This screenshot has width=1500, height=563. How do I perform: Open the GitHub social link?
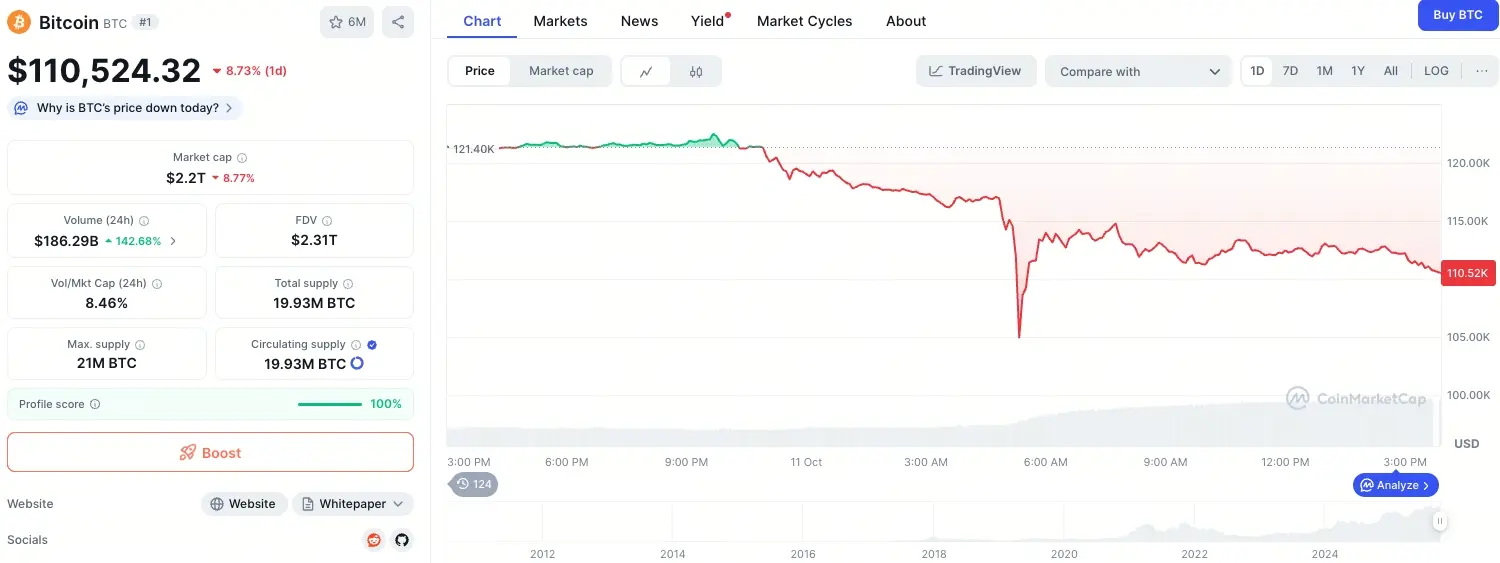402,540
